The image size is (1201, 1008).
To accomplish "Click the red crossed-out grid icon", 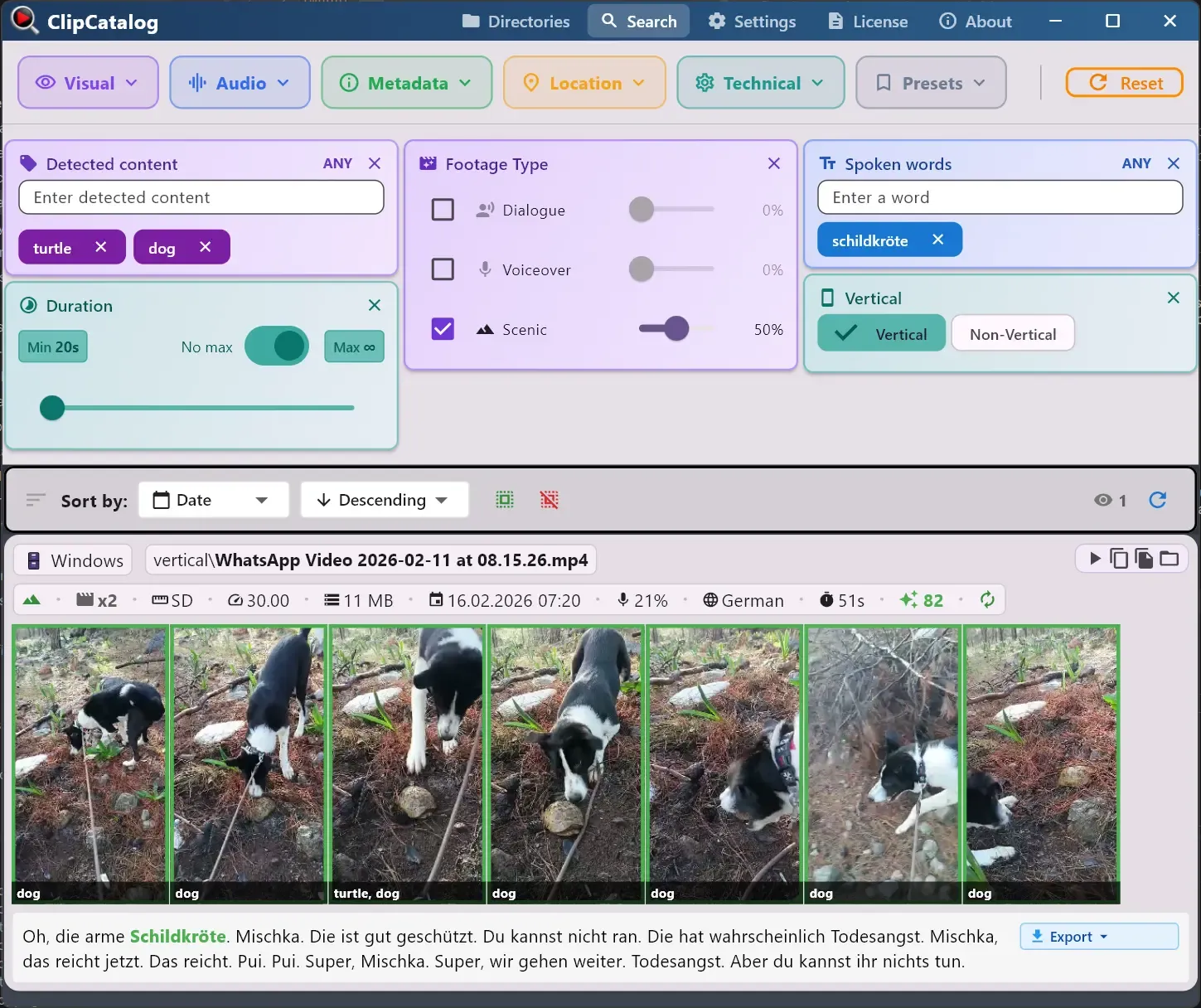I will [x=549, y=500].
